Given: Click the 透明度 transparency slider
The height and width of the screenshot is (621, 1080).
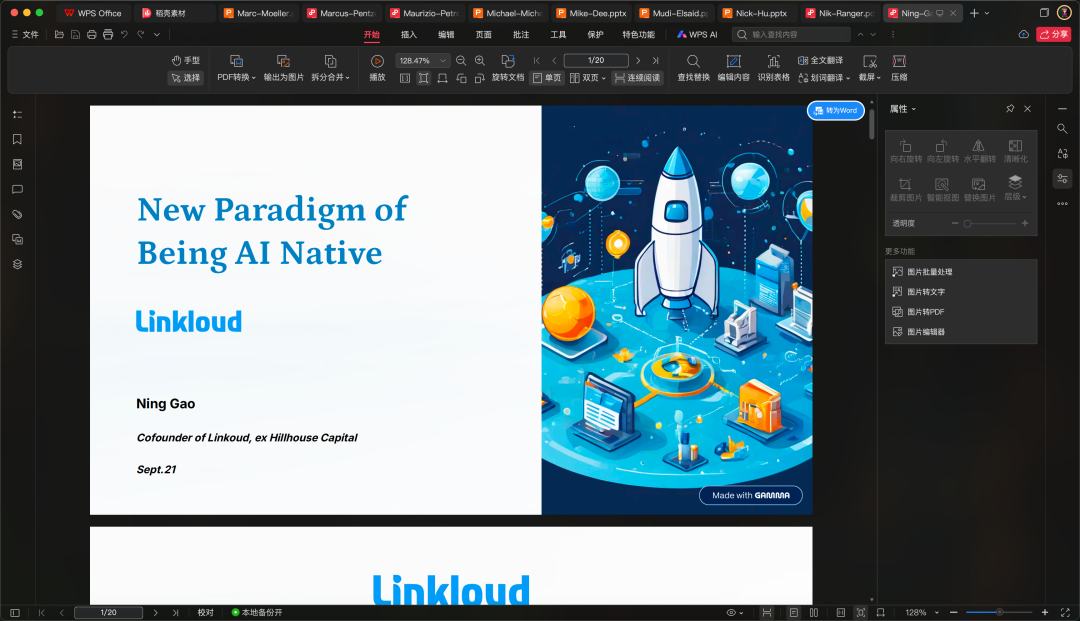Looking at the screenshot, I should [x=990, y=223].
